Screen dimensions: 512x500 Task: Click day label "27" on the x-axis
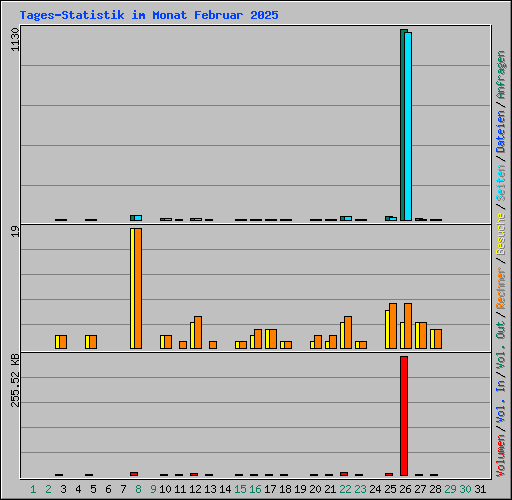click(420, 489)
